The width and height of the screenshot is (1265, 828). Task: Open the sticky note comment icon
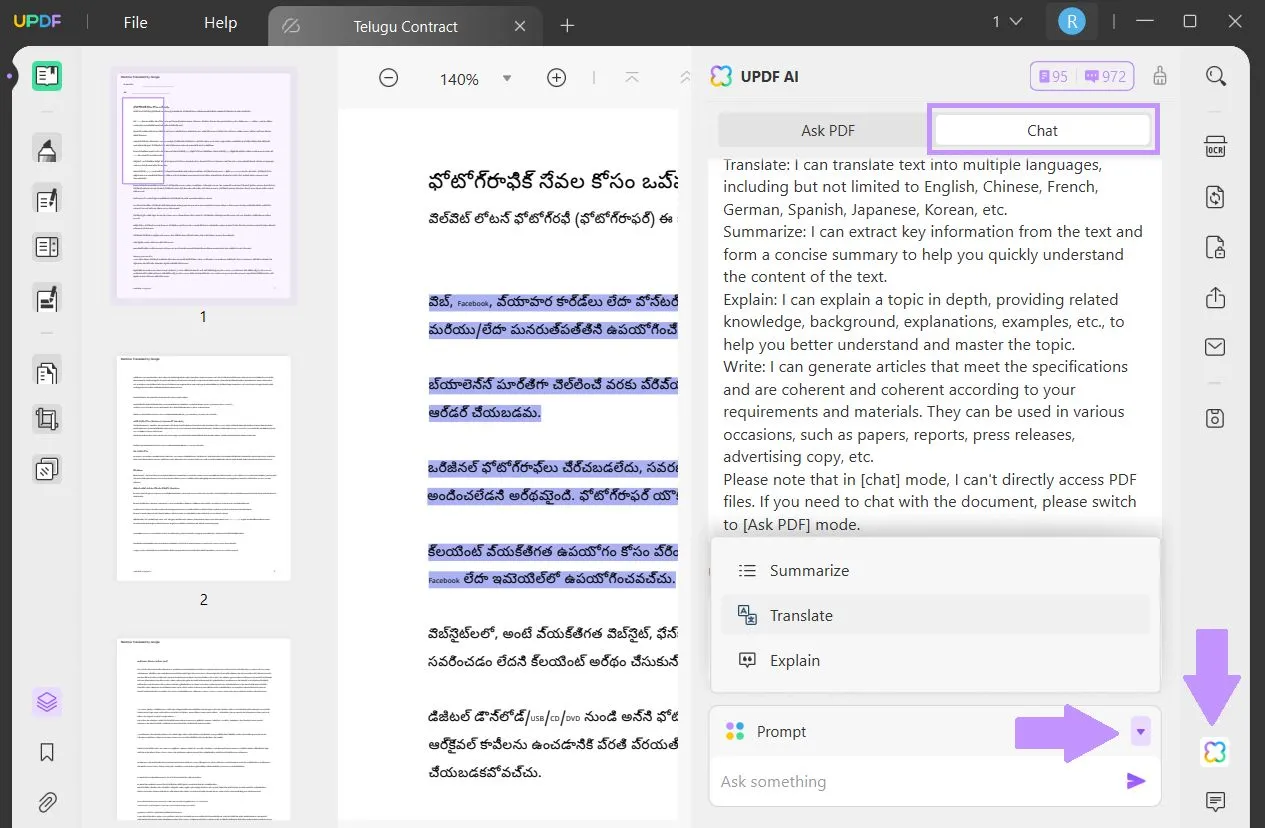(x=1214, y=802)
